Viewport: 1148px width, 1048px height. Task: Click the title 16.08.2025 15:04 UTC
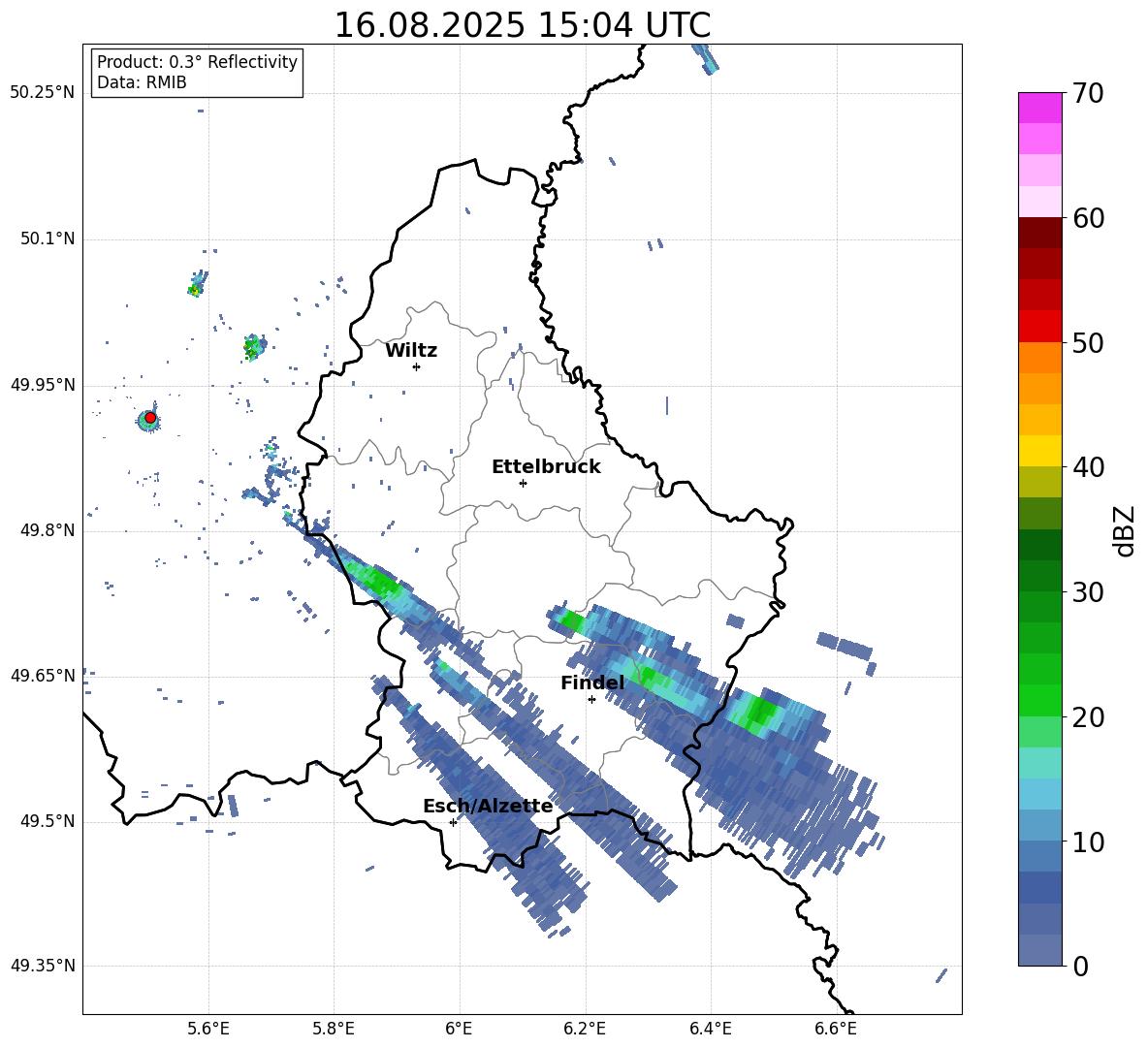[522, 25]
